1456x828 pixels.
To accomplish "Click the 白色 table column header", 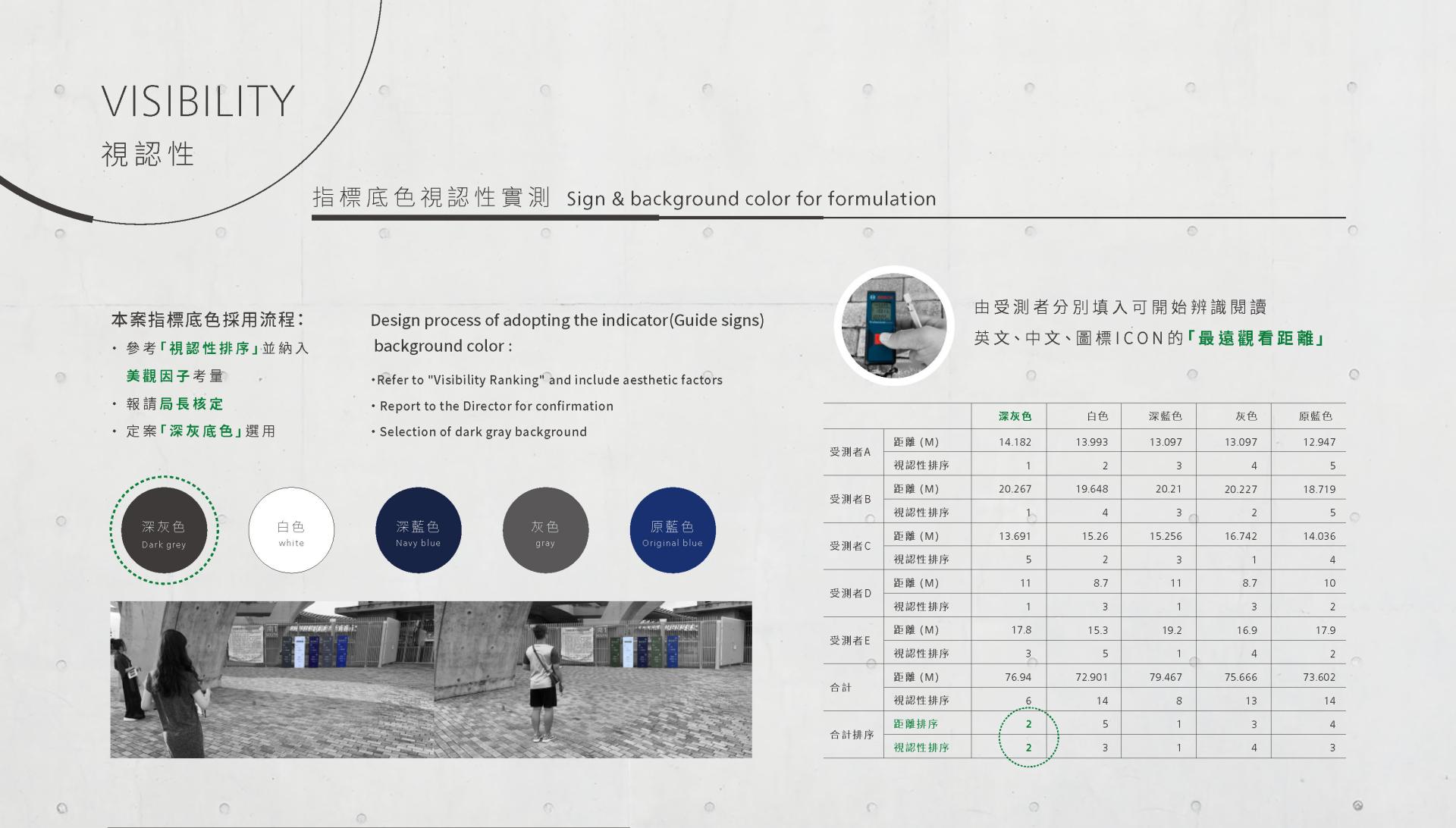I will (x=1097, y=416).
